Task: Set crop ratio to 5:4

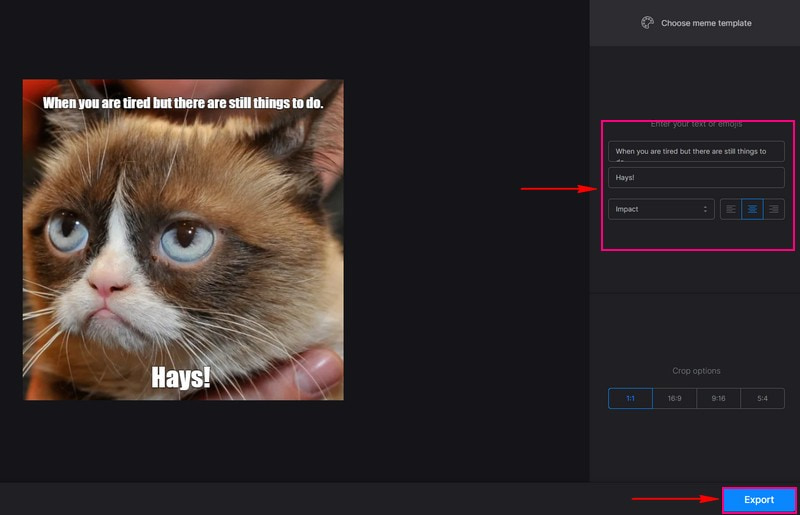Action: [762, 398]
